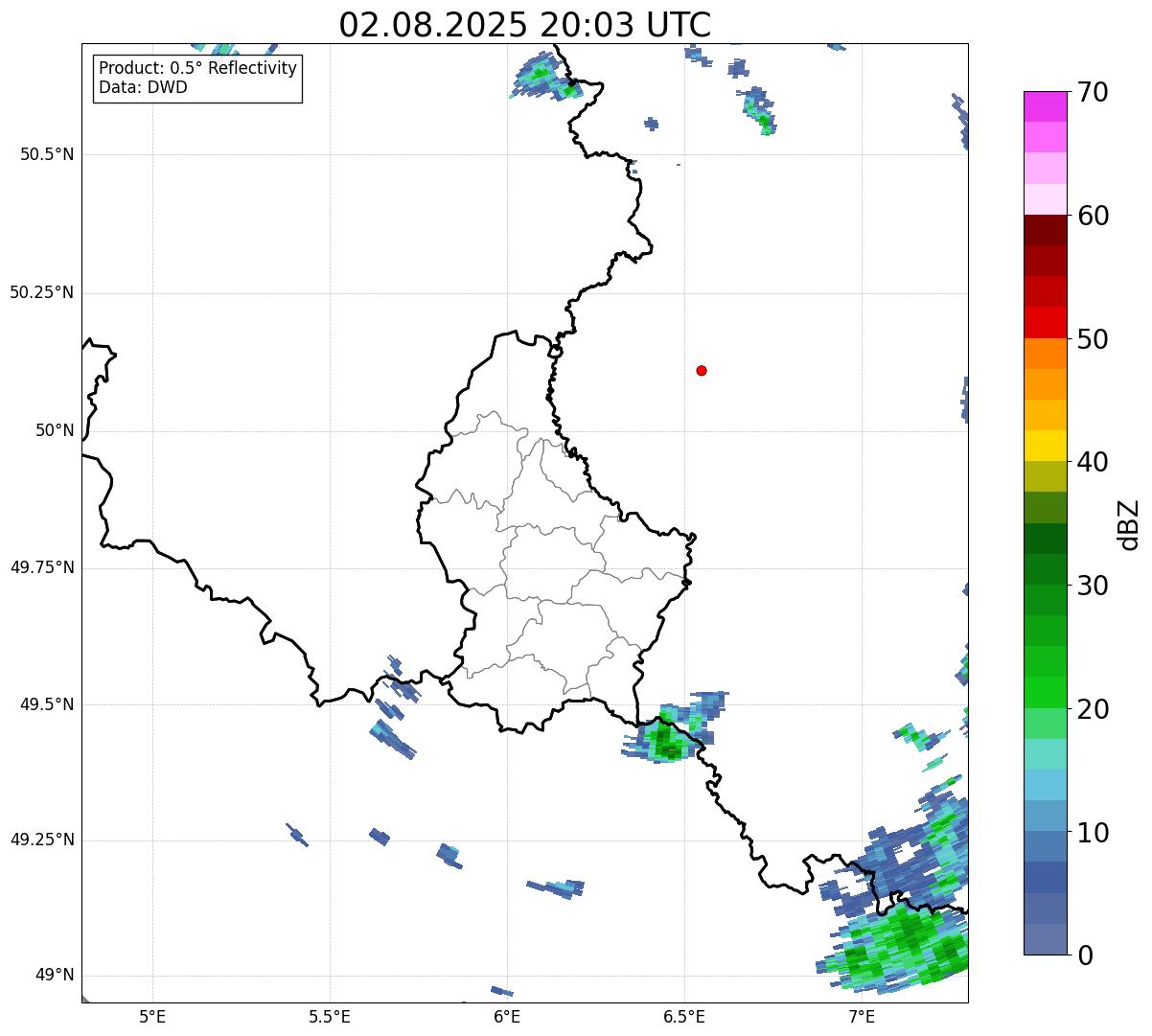The height and width of the screenshot is (1036, 1152).
Task: Click colorbar tick label '60'
Action: 1093,216
